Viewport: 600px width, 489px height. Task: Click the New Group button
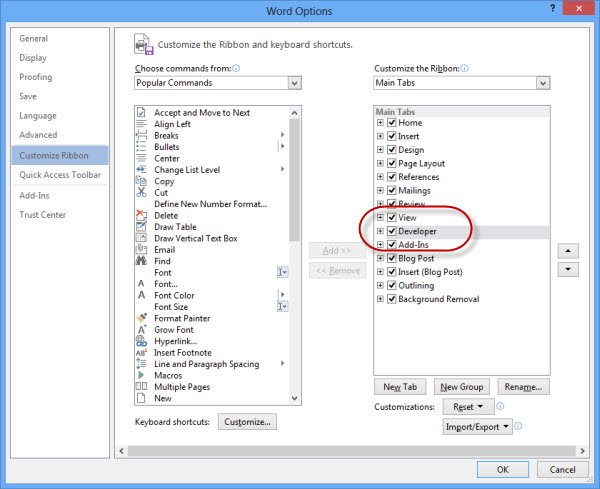pos(461,387)
